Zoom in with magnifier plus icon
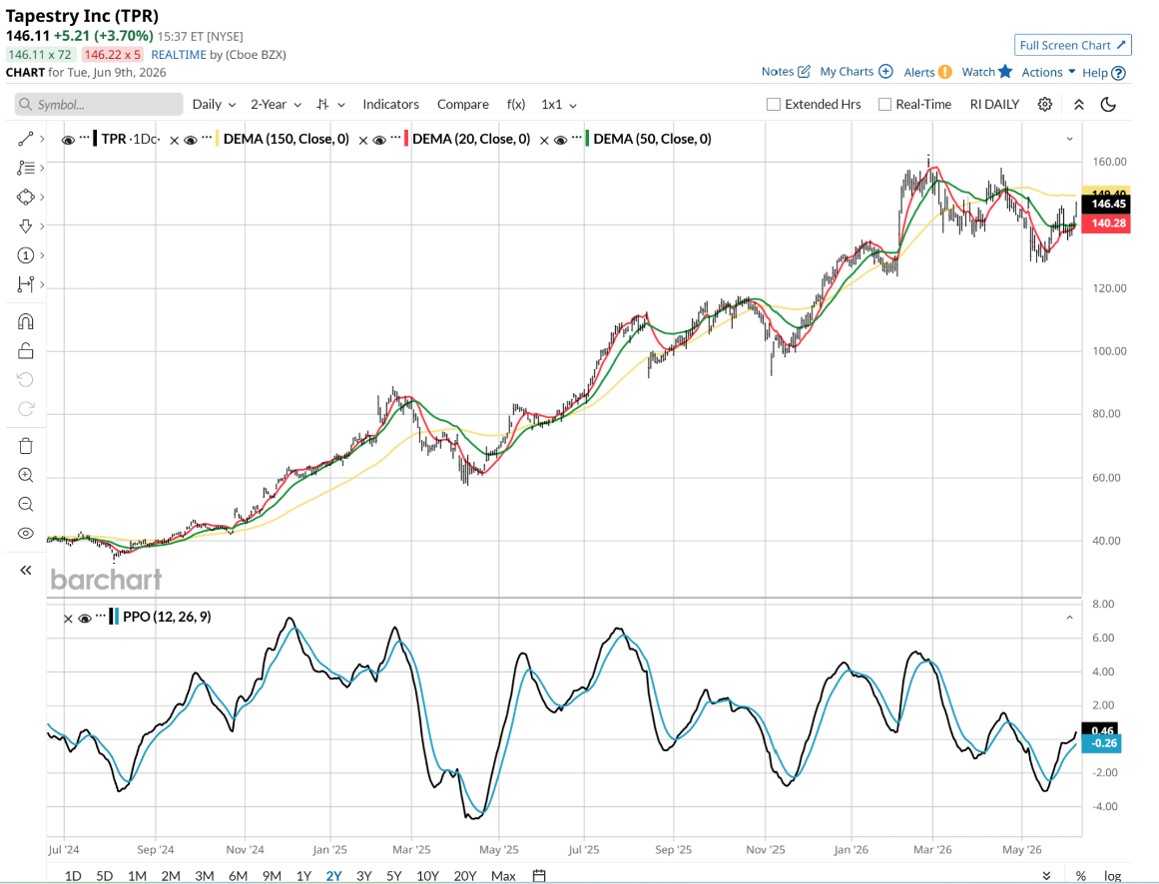1159x884 pixels. click(x=25, y=475)
